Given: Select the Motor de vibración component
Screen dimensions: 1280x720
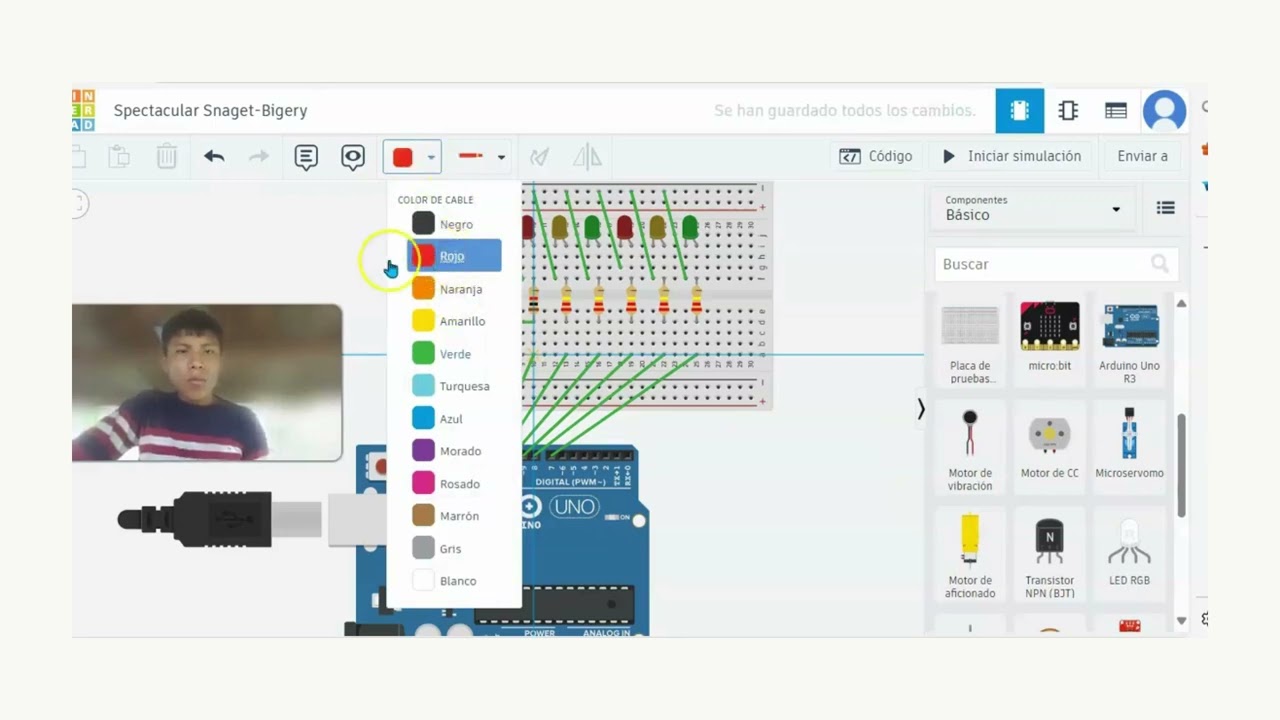Looking at the screenshot, I should pos(970,450).
